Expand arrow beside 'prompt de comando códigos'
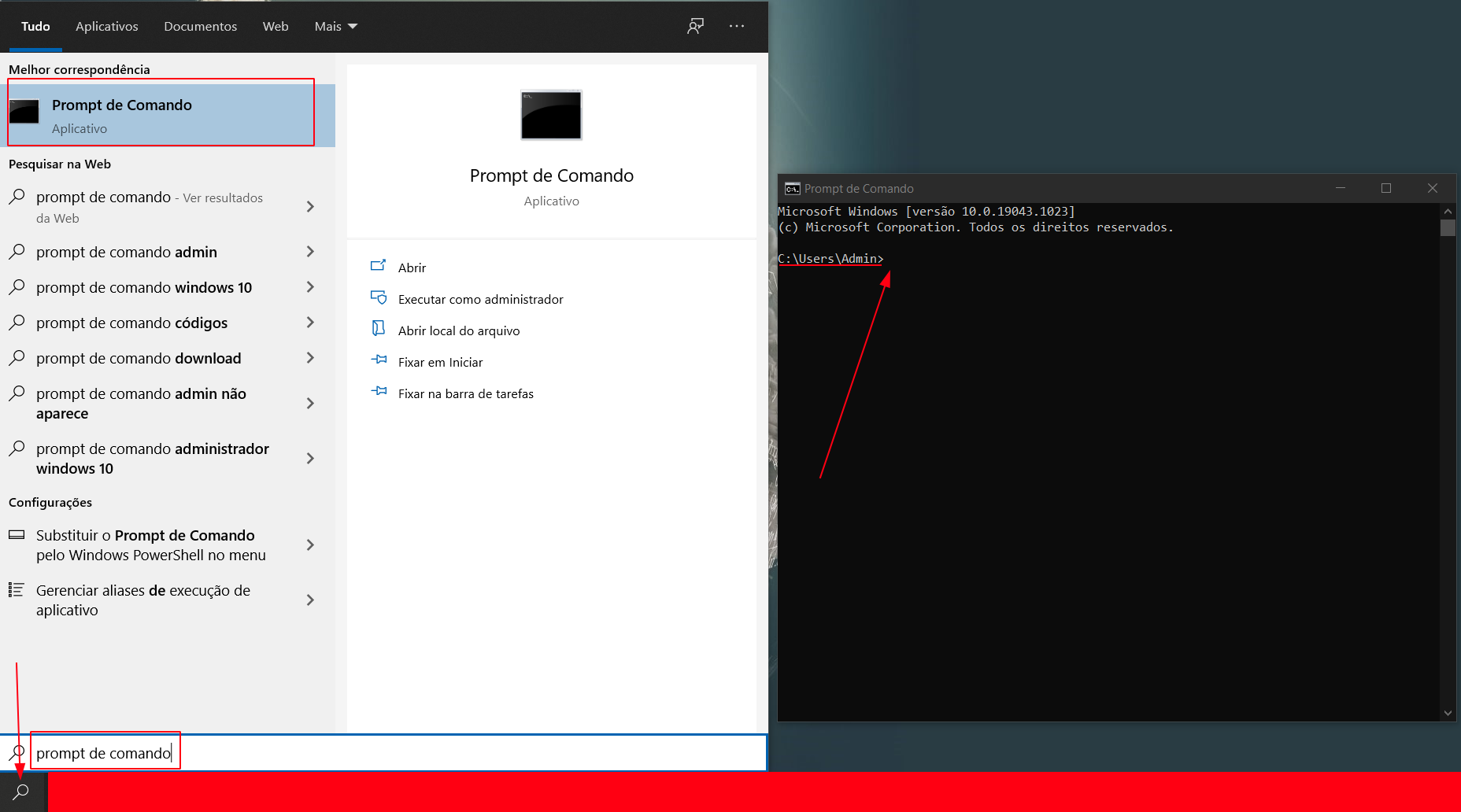1461x812 pixels. (310, 323)
